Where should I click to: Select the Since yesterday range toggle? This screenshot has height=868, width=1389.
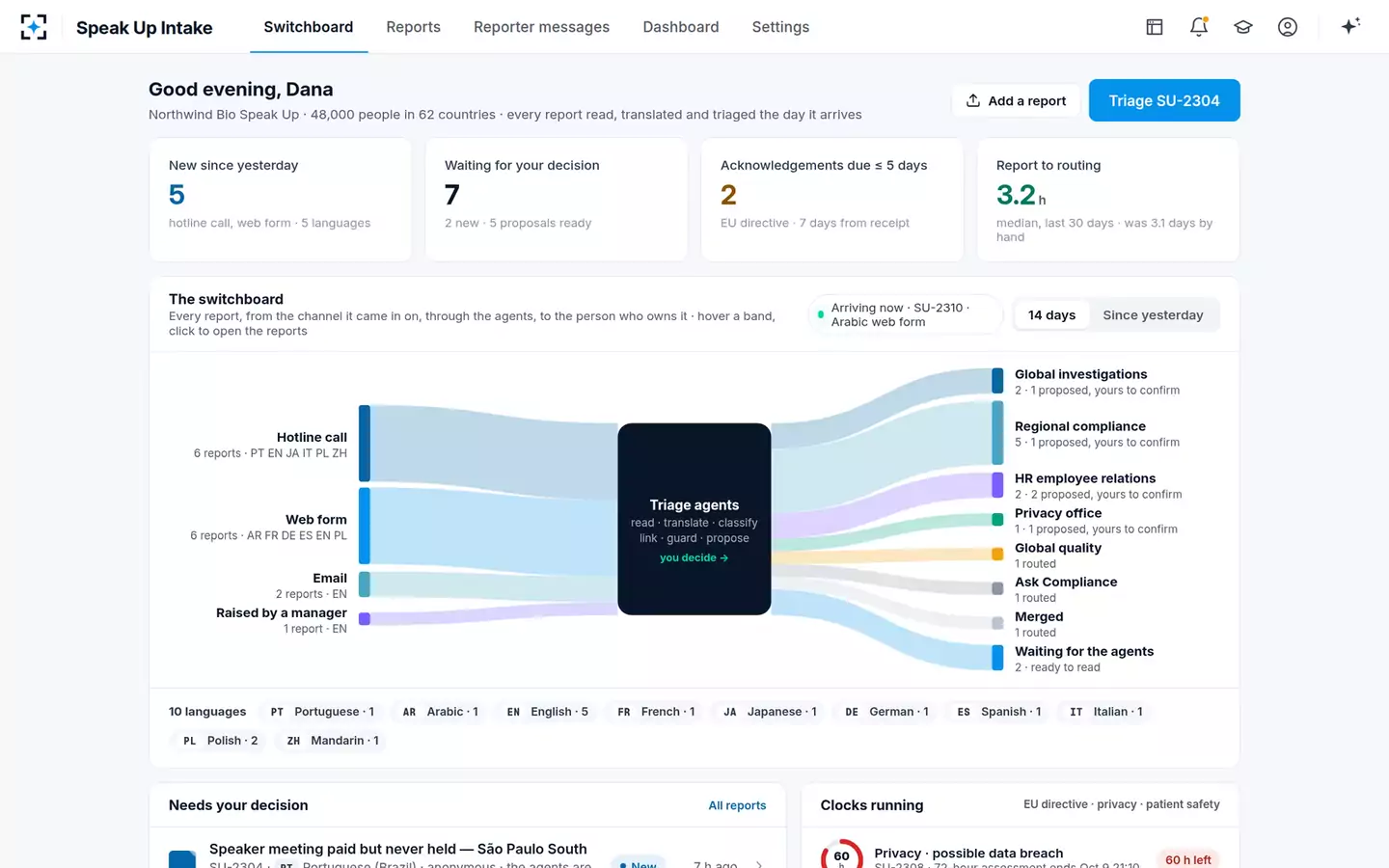click(1153, 315)
